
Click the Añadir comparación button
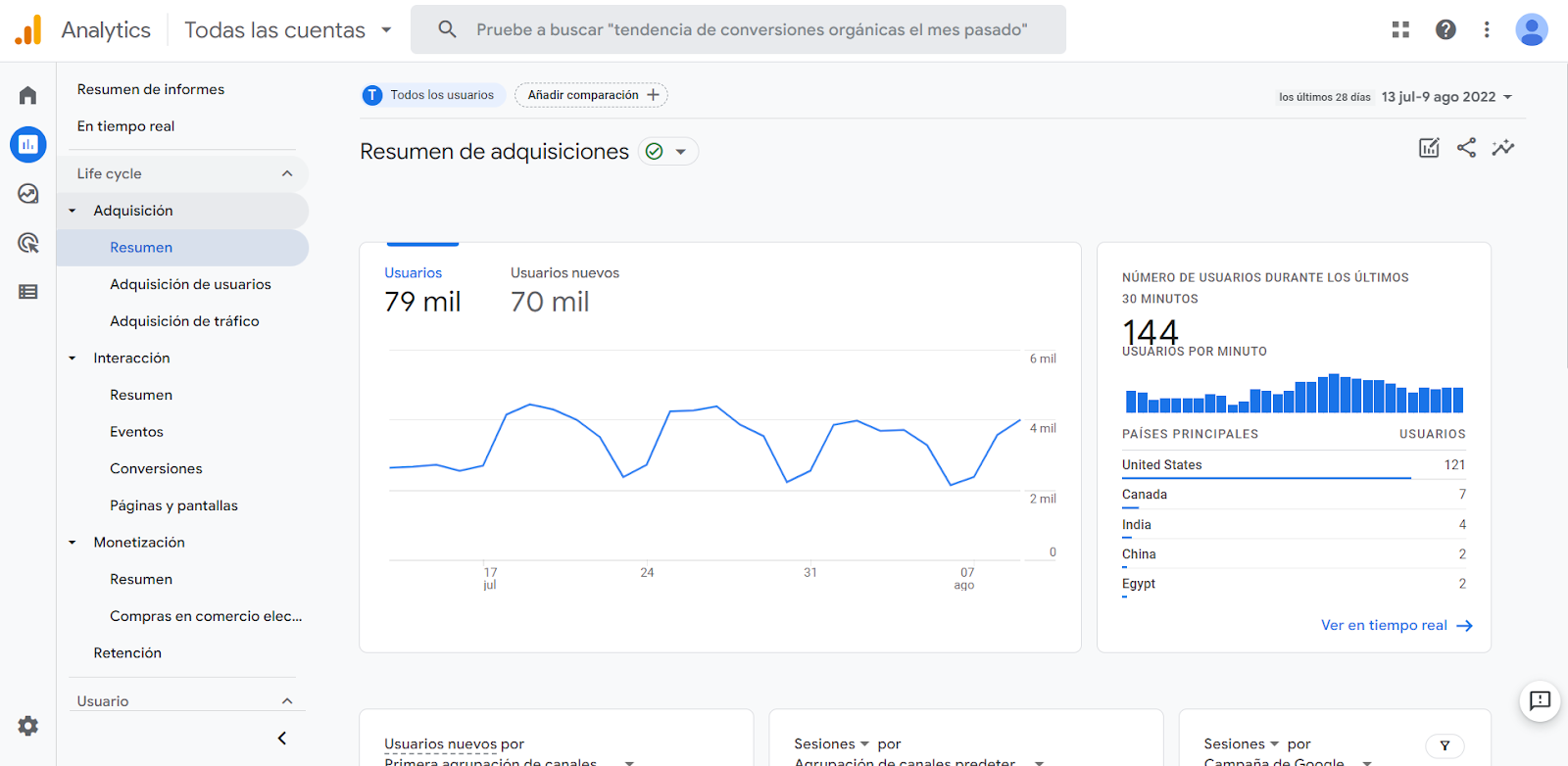tap(592, 95)
